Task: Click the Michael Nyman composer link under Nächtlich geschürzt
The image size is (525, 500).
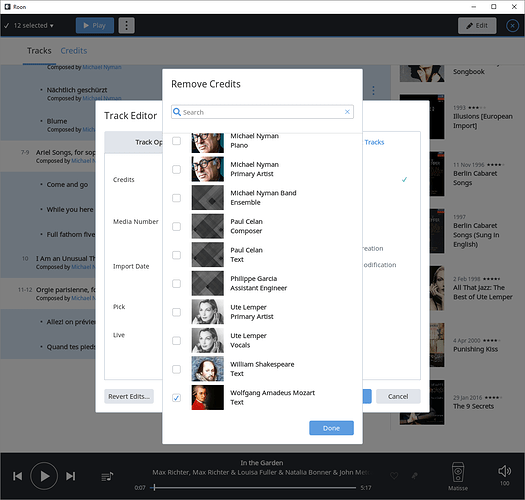Action: (102, 98)
